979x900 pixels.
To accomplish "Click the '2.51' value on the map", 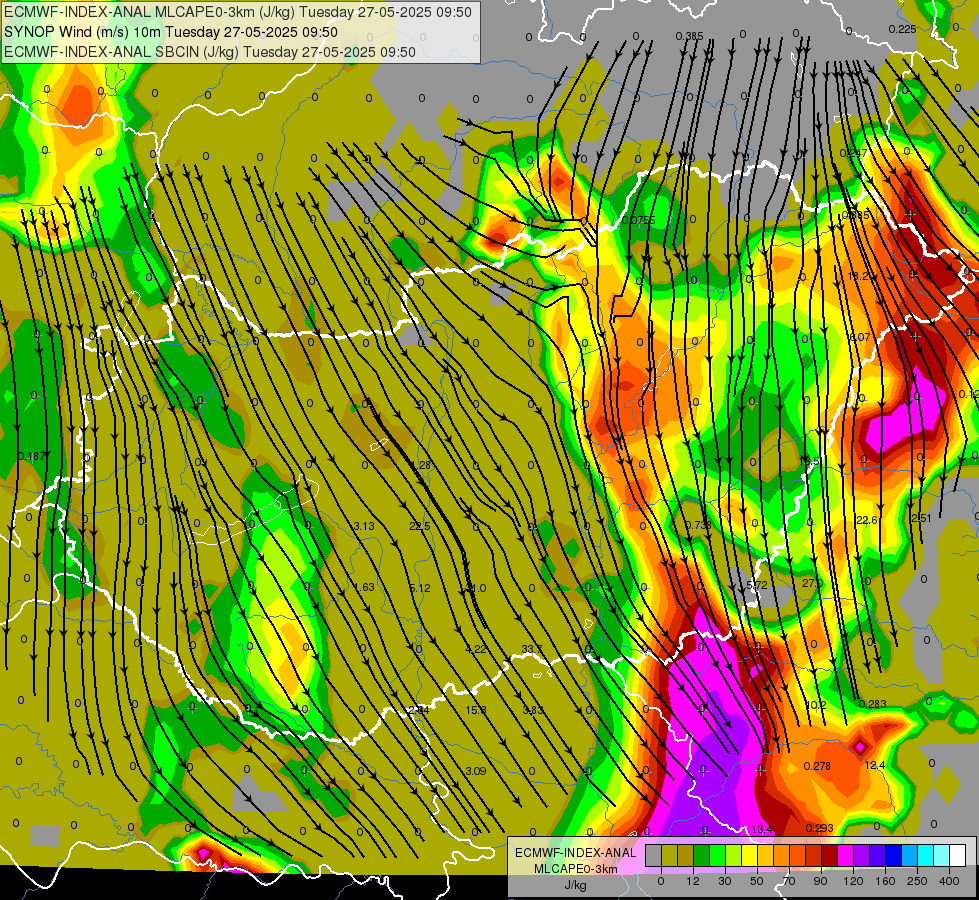I will point(922,518).
